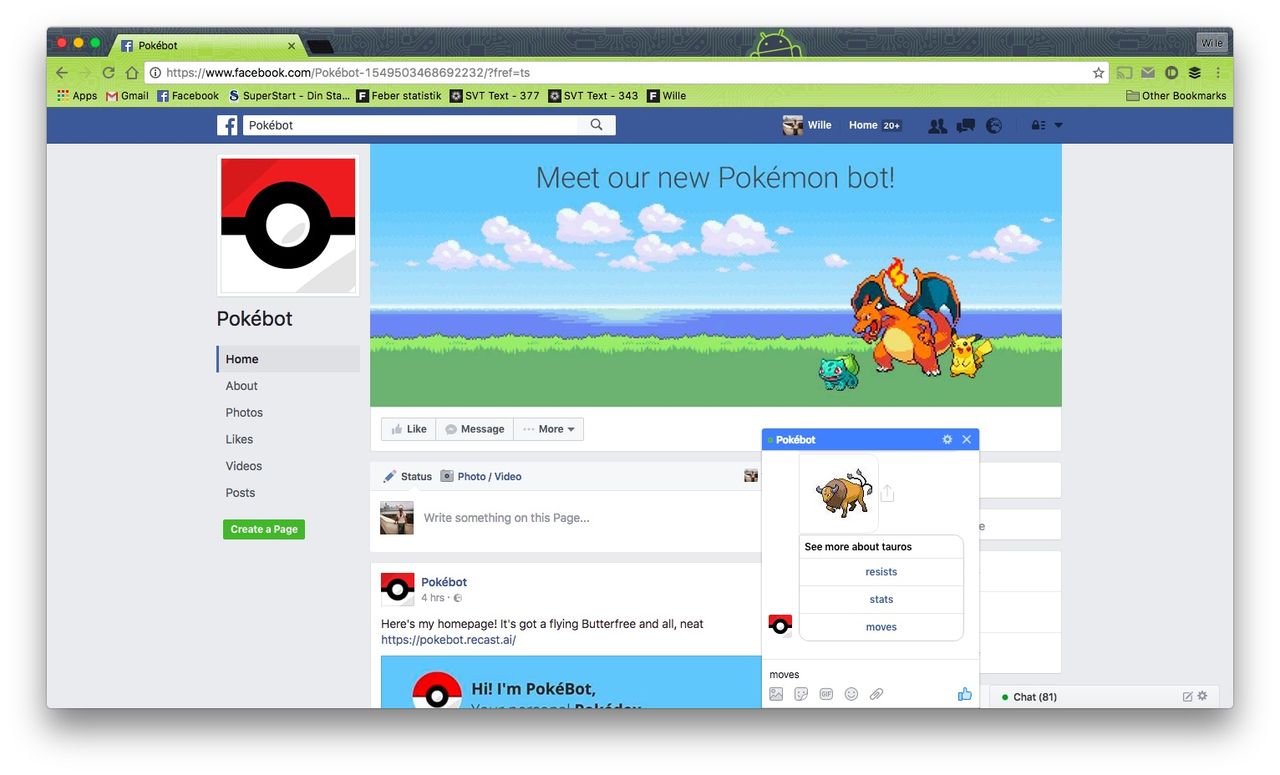This screenshot has height=775, width=1280.
Task: Reload the page
Action: (108, 73)
